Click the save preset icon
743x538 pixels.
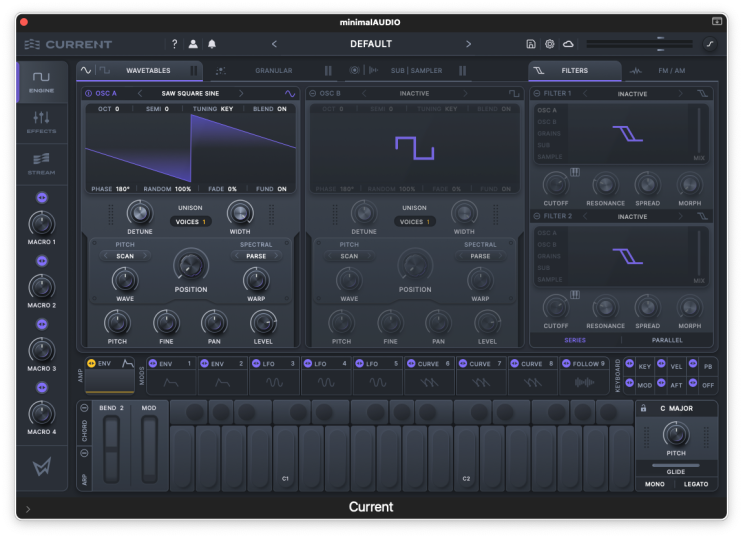[531, 44]
